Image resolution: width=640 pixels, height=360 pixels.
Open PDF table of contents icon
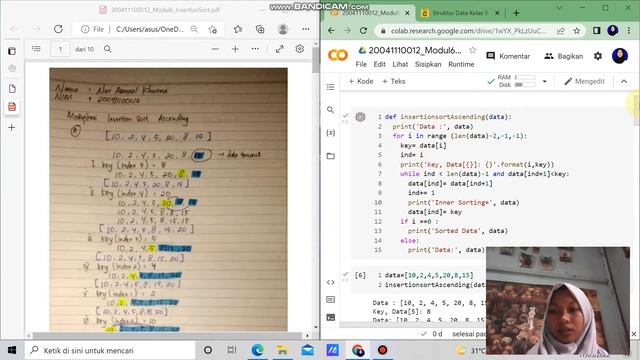(x=36, y=49)
